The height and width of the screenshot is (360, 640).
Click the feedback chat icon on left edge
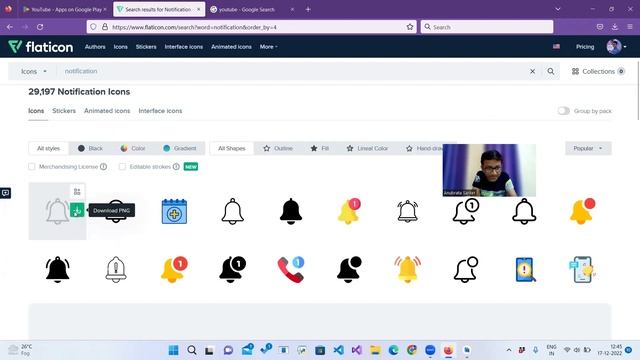[x=5, y=193]
